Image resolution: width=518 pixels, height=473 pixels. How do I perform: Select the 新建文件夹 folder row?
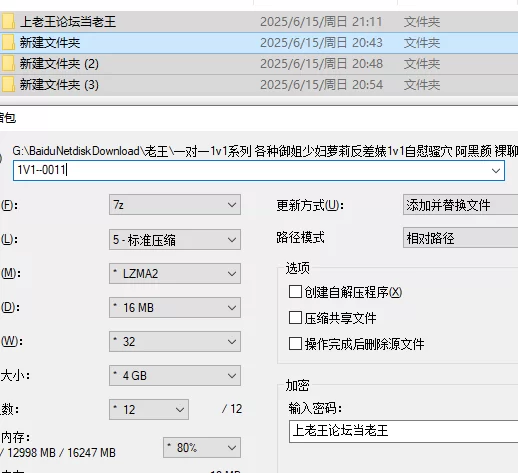pyautogui.click(x=259, y=43)
